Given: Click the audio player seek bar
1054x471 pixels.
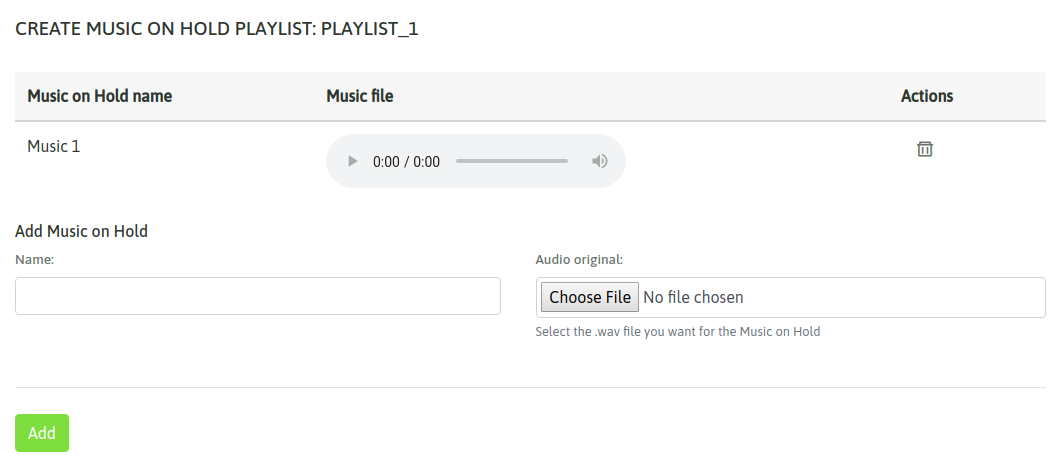Looking at the screenshot, I should pyautogui.click(x=512, y=161).
